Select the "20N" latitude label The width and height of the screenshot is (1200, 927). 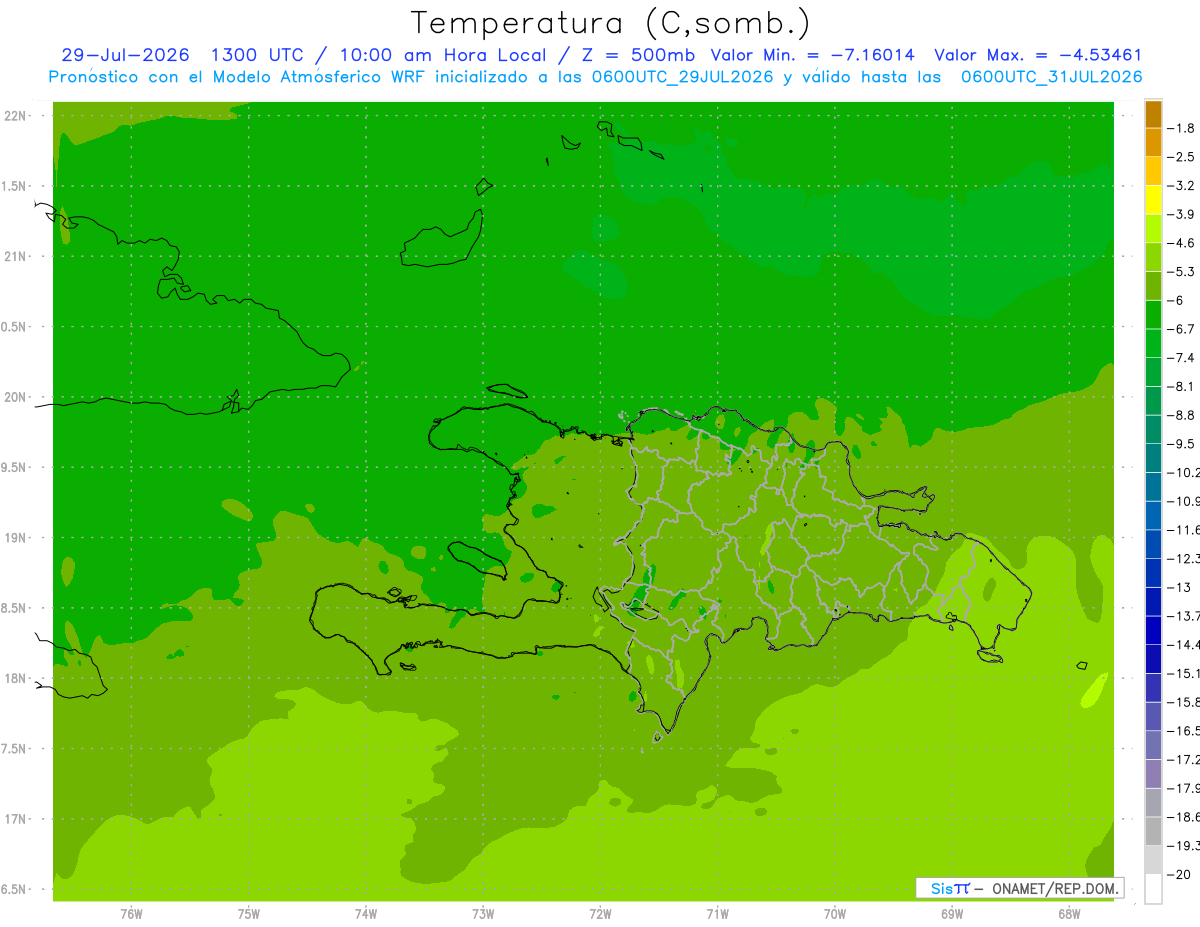click(x=16, y=397)
